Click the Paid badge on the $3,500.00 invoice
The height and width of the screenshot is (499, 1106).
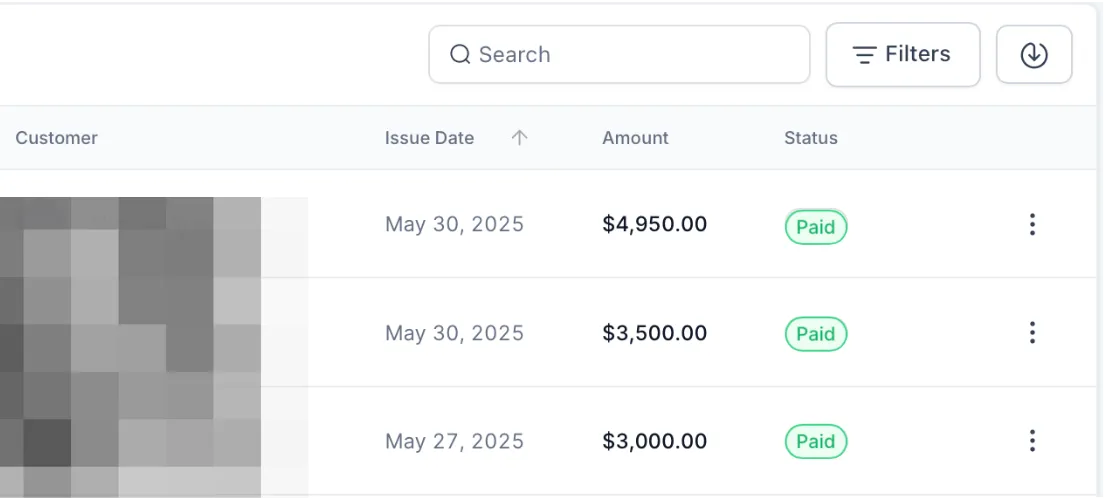[816, 334]
